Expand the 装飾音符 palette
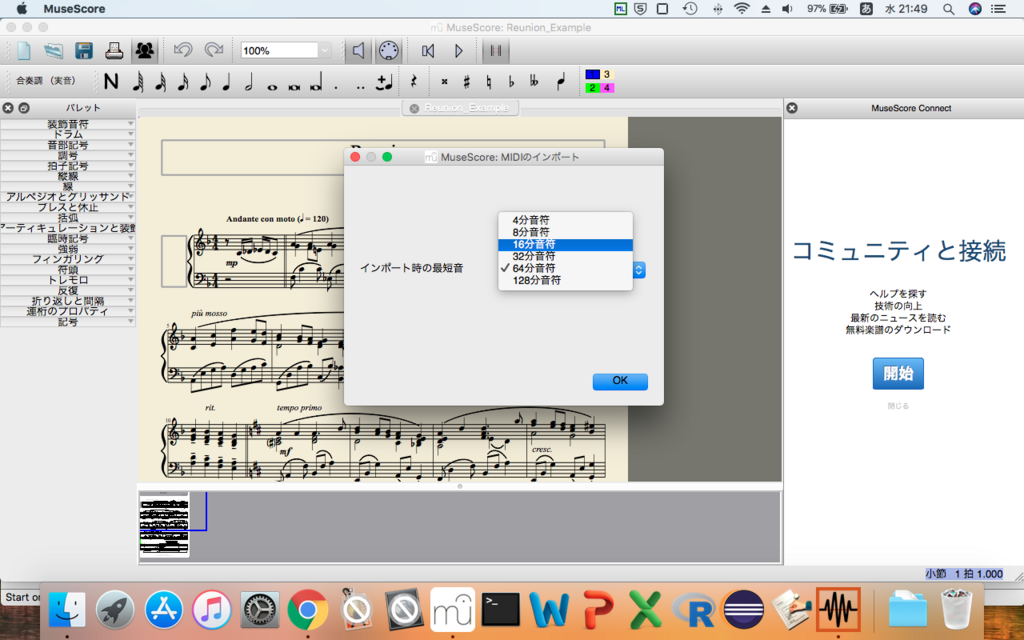The height and width of the screenshot is (640, 1024). 68,124
